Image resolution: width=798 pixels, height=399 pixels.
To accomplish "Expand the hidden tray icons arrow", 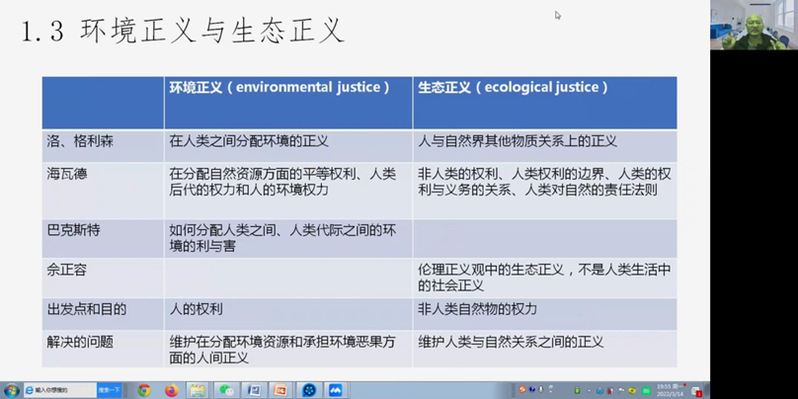I will (x=589, y=390).
